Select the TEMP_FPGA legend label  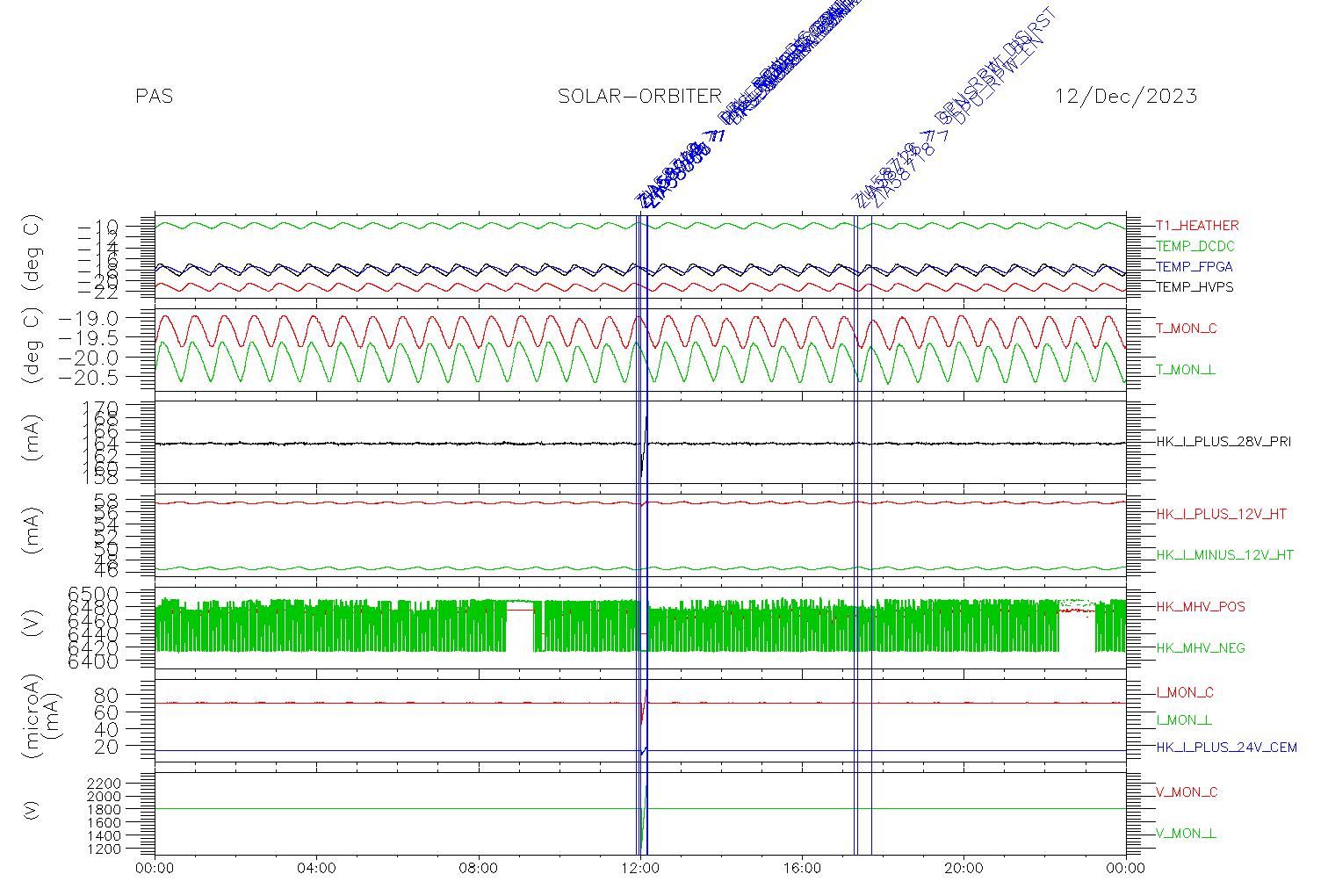click(1194, 267)
